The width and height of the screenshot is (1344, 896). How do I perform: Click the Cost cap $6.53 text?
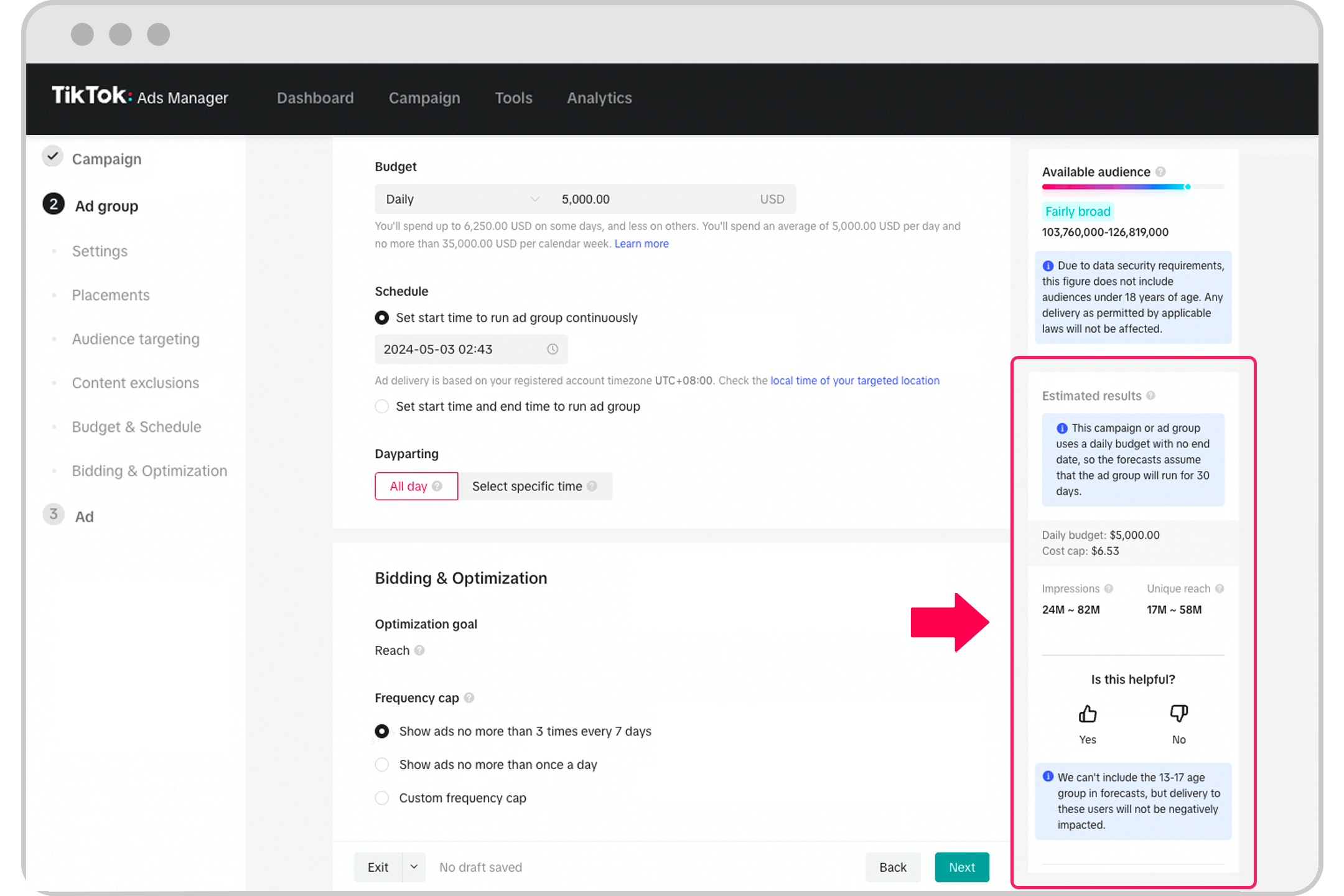[1080, 551]
